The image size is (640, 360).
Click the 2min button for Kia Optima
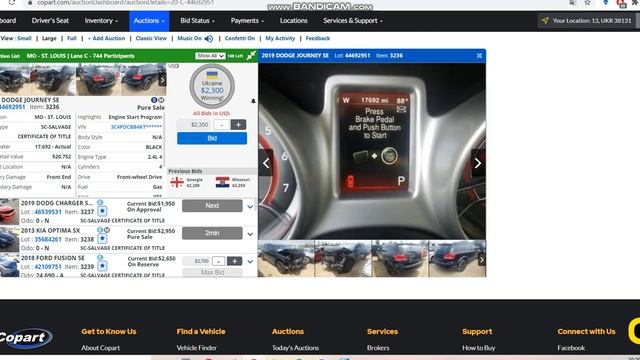pyautogui.click(x=212, y=233)
